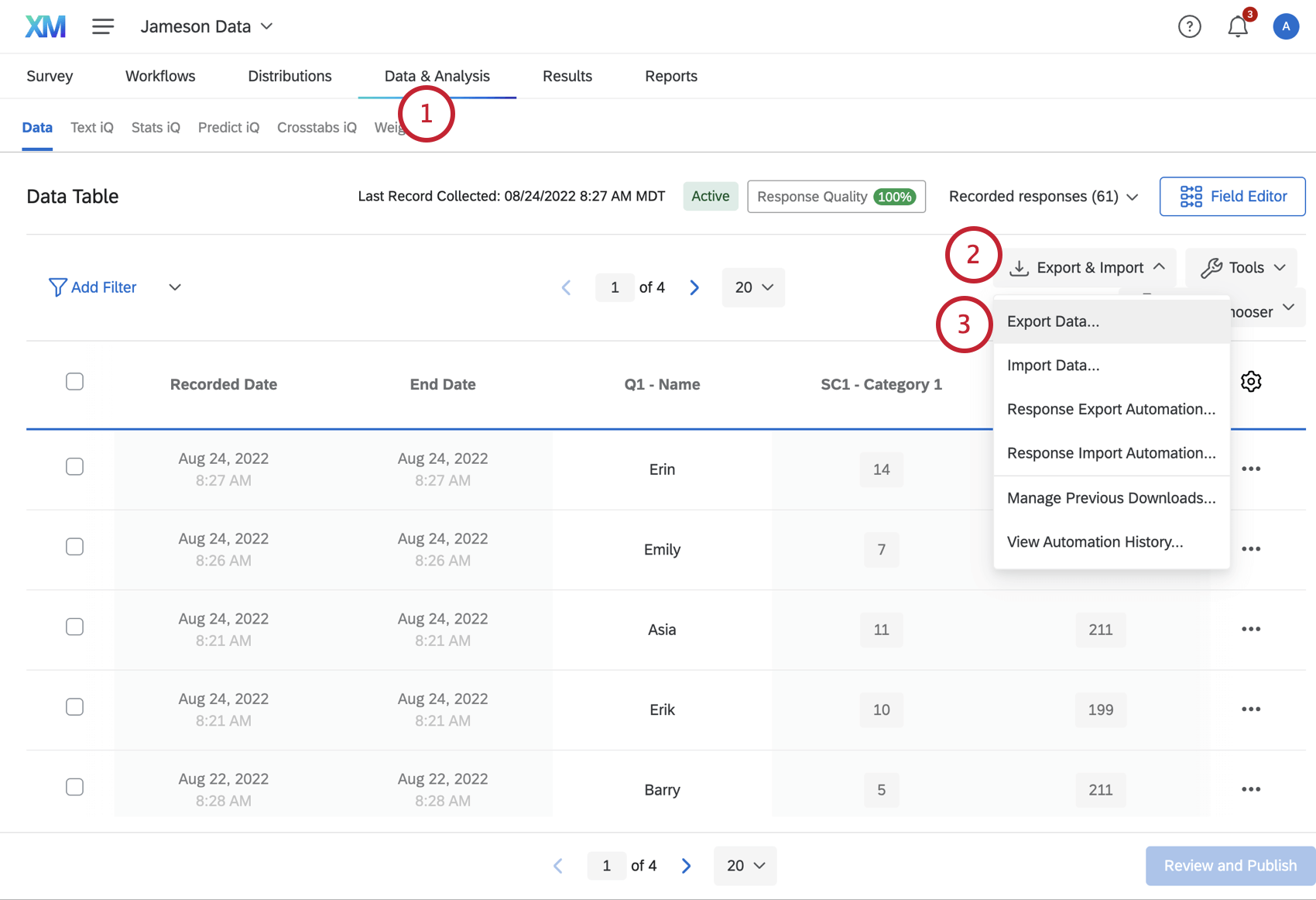Switch to the Crosstabs iQ tab
Viewport: 1316px width, 900px height.
point(316,127)
